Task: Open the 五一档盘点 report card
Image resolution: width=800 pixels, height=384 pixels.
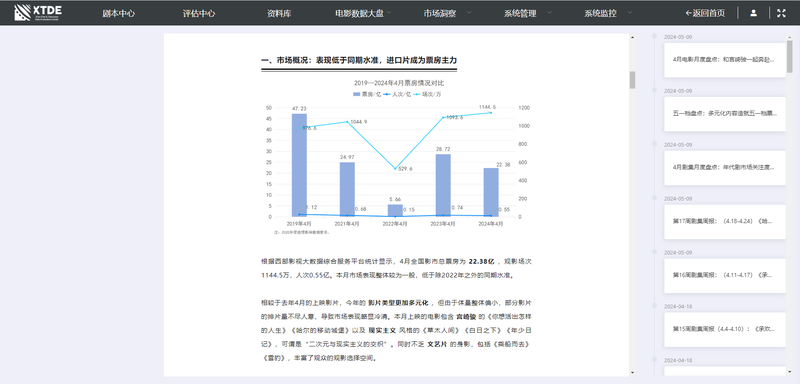Action: [x=724, y=114]
